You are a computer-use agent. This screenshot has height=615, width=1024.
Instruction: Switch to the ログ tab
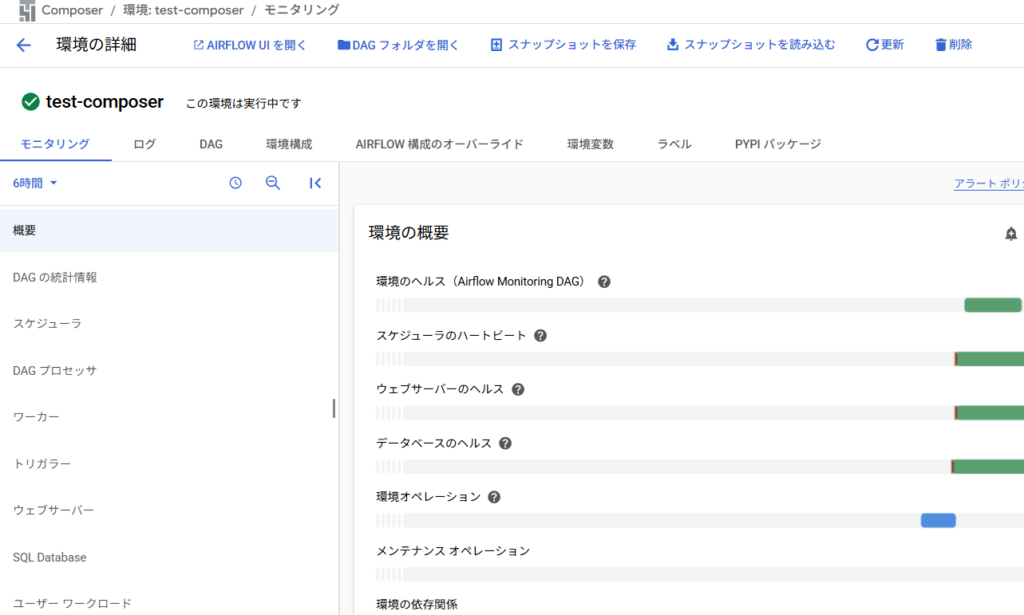[144, 144]
